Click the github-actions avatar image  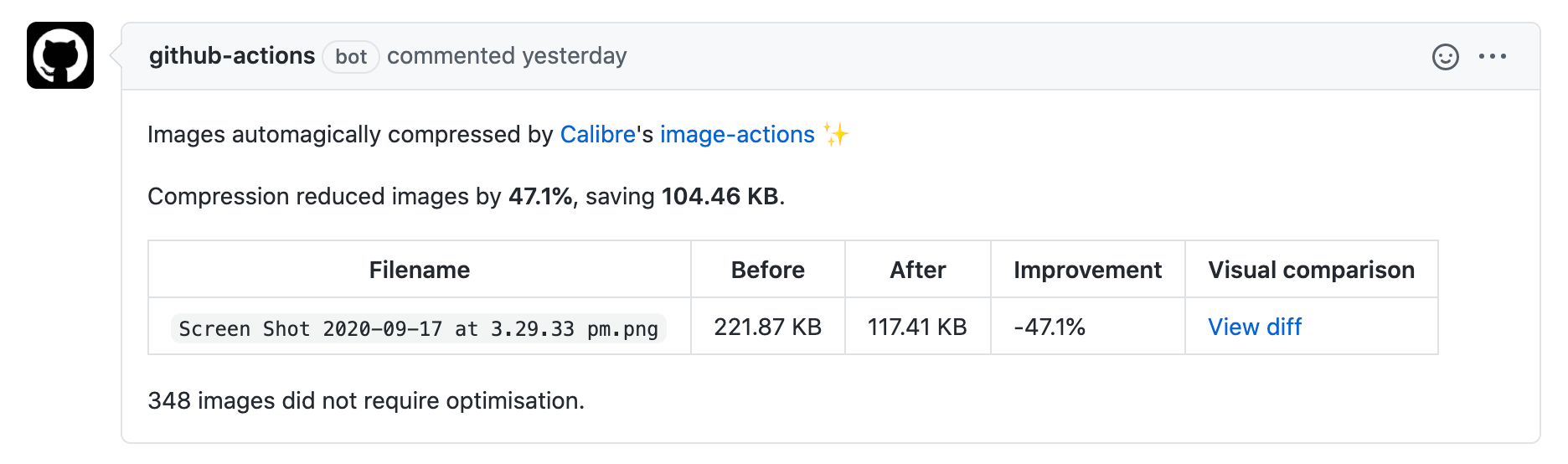point(60,55)
